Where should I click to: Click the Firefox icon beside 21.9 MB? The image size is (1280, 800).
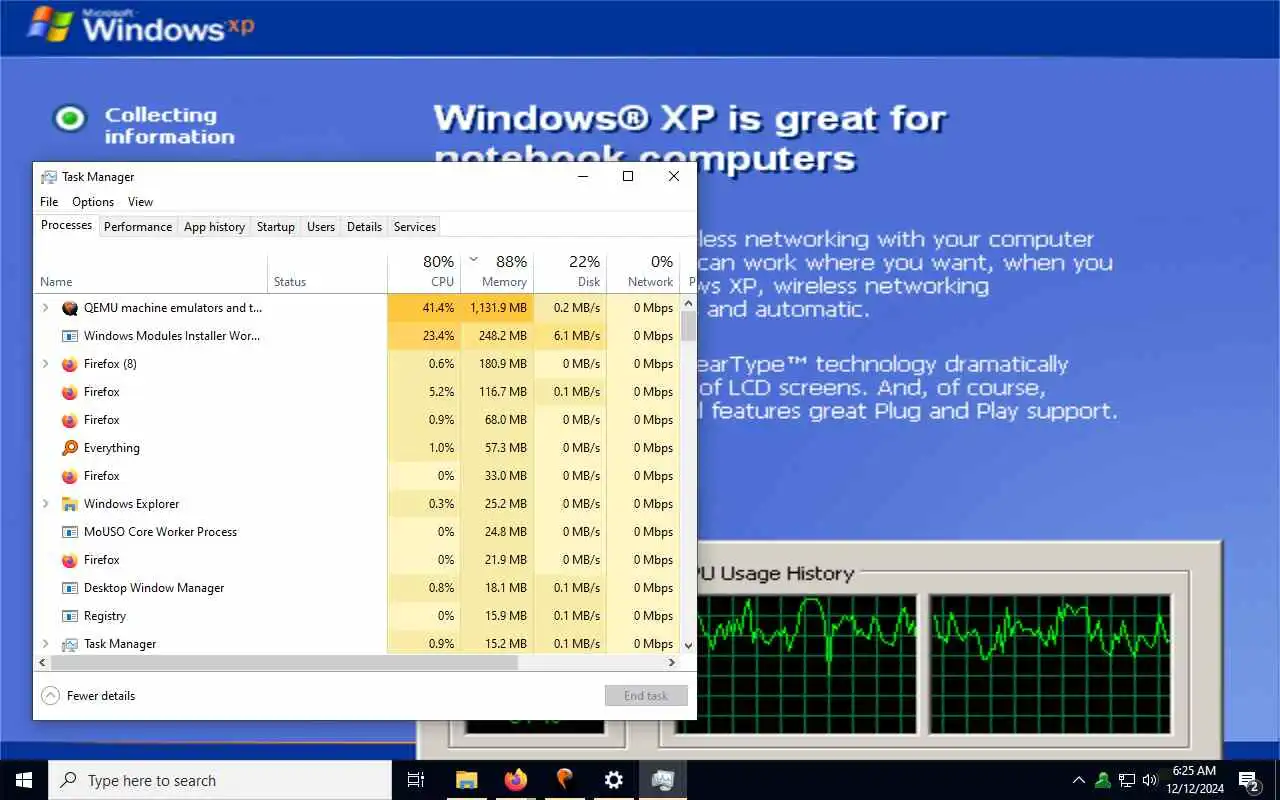[x=70, y=560]
